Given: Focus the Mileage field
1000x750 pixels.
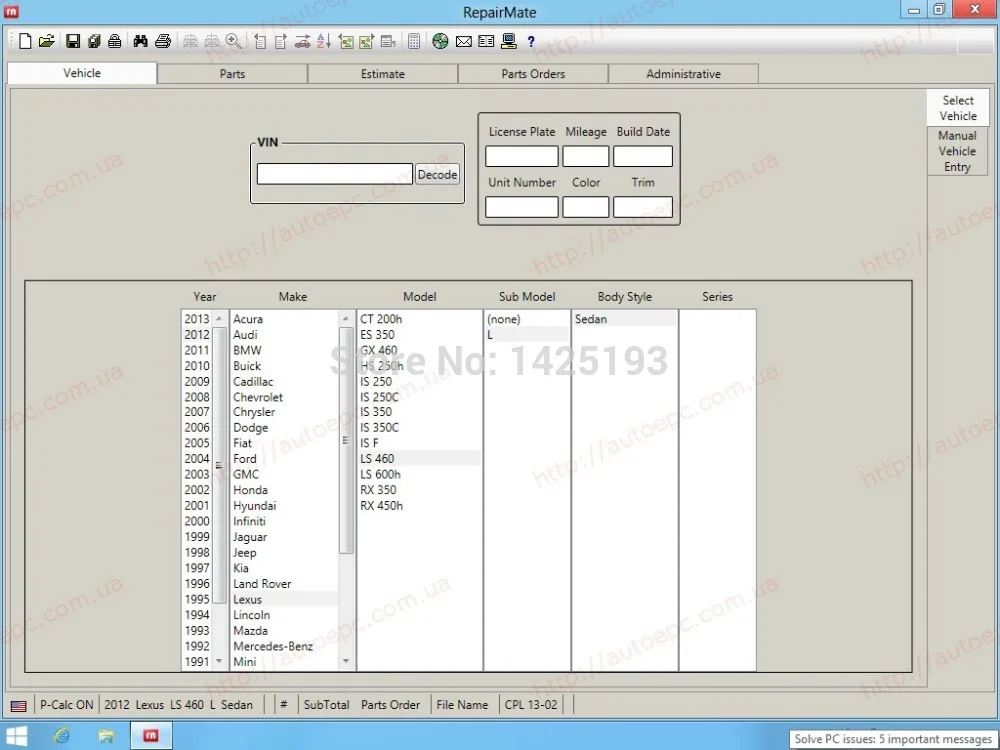Looking at the screenshot, I should tap(585, 156).
